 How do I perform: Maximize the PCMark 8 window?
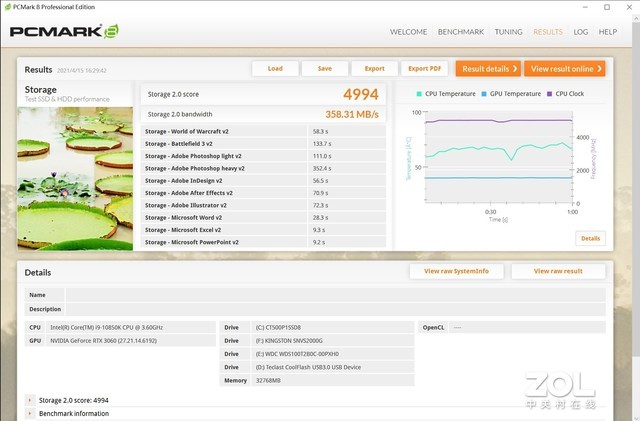coord(607,7)
